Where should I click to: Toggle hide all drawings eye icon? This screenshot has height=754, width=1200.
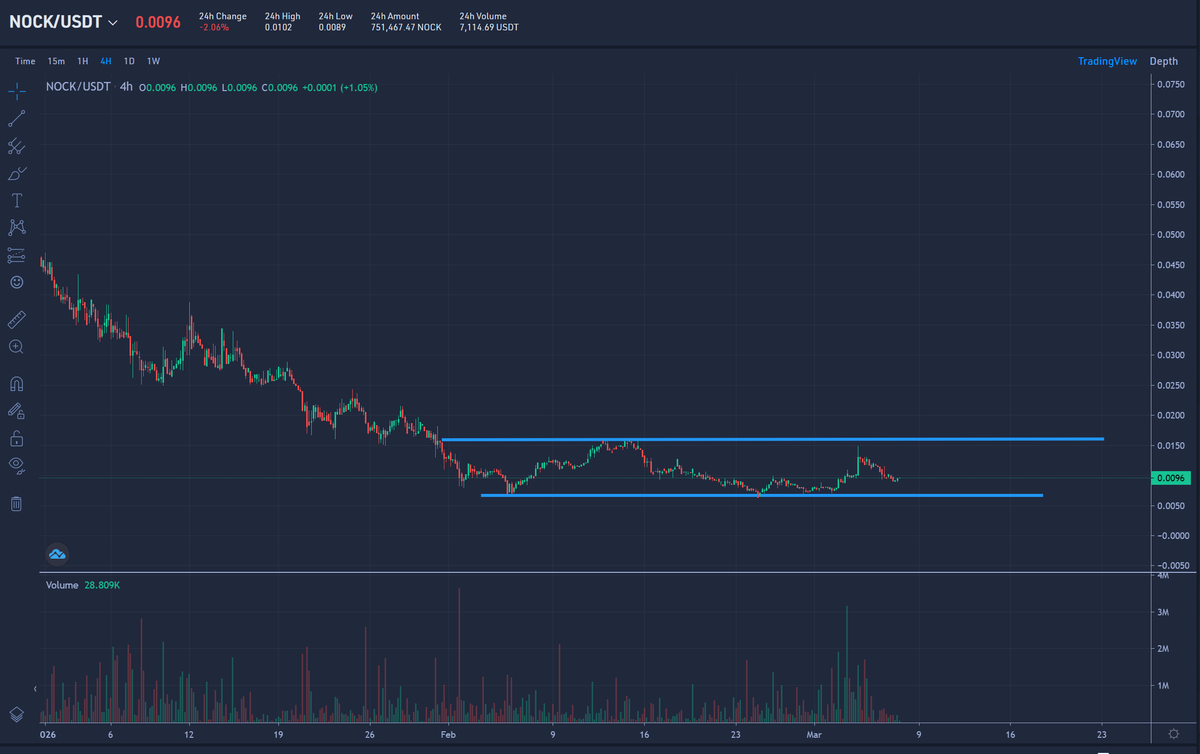[17, 464]
